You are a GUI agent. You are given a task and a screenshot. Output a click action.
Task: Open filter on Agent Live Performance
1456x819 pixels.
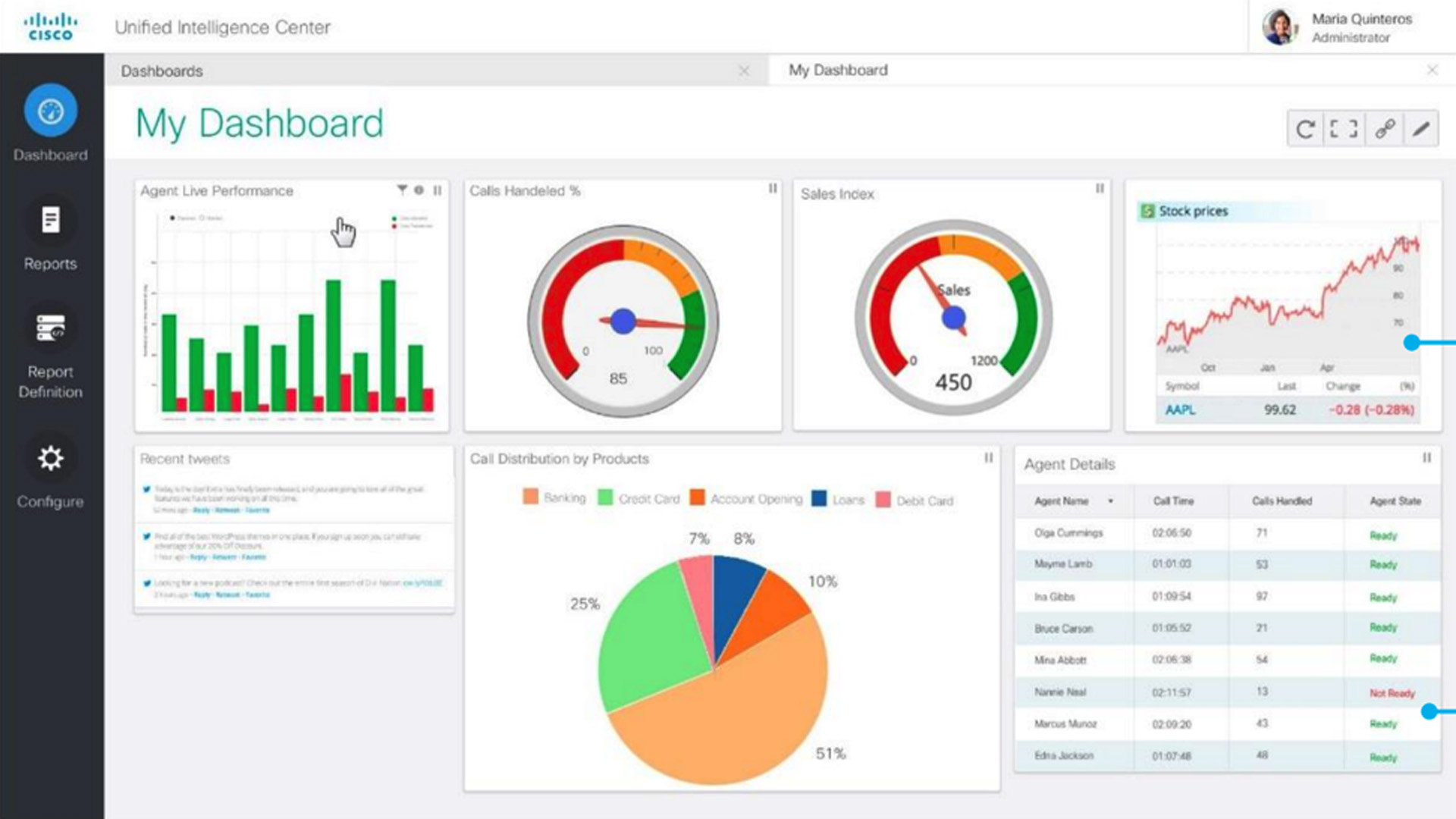[402, 190]
